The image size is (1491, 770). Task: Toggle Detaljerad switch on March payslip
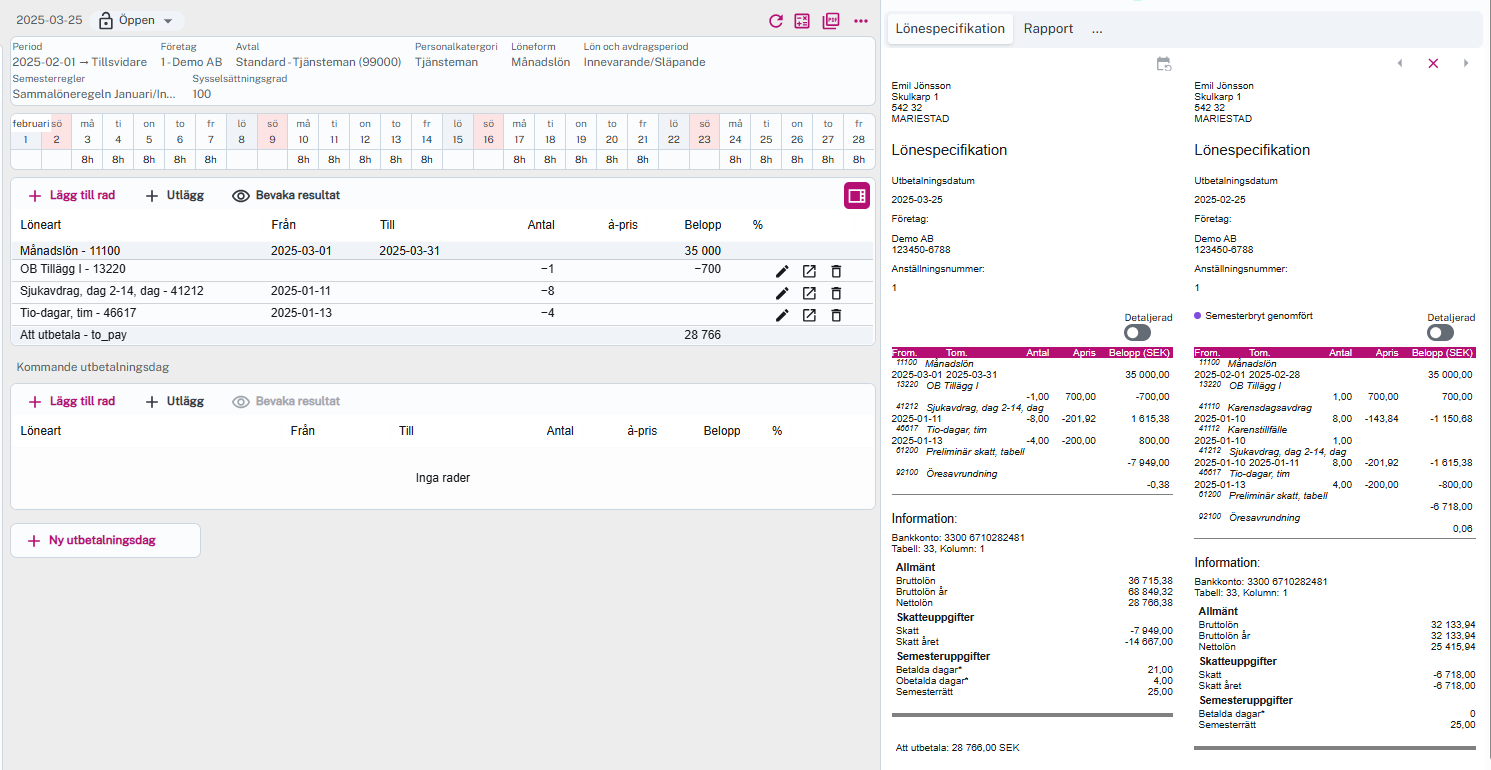coord(1137,332)
